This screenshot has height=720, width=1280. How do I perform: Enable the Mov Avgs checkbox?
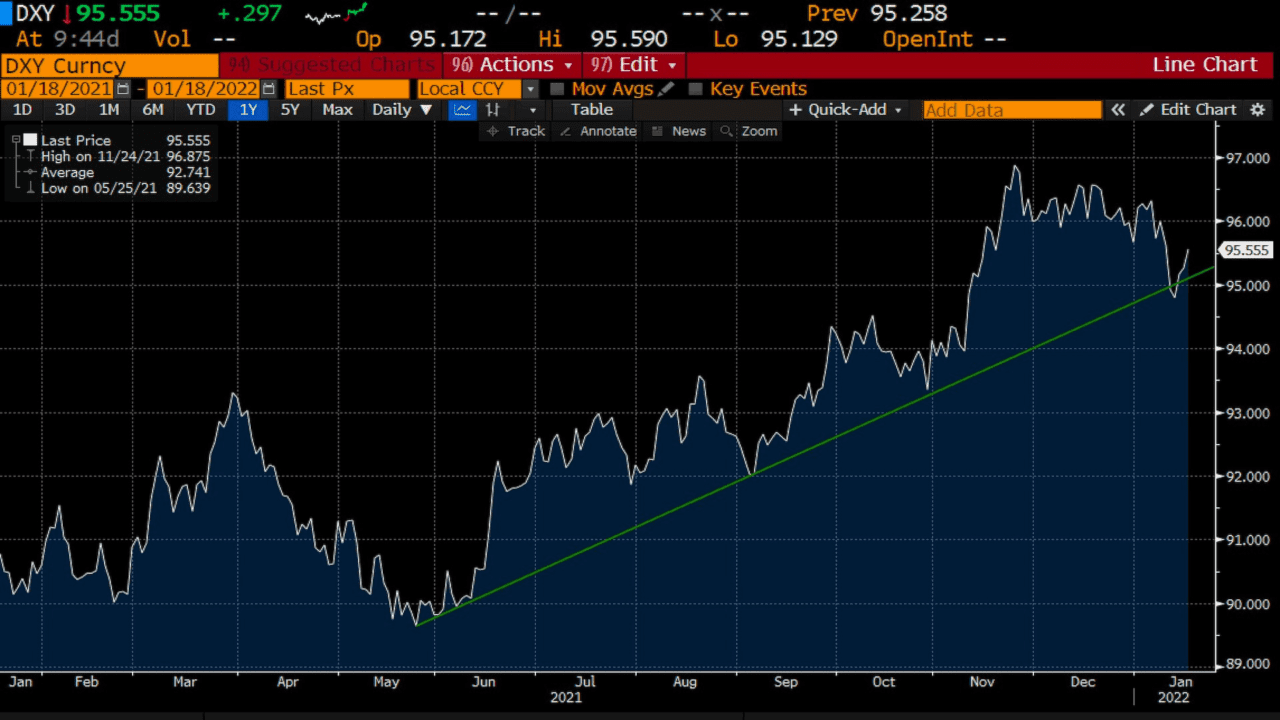pos(557,89)
